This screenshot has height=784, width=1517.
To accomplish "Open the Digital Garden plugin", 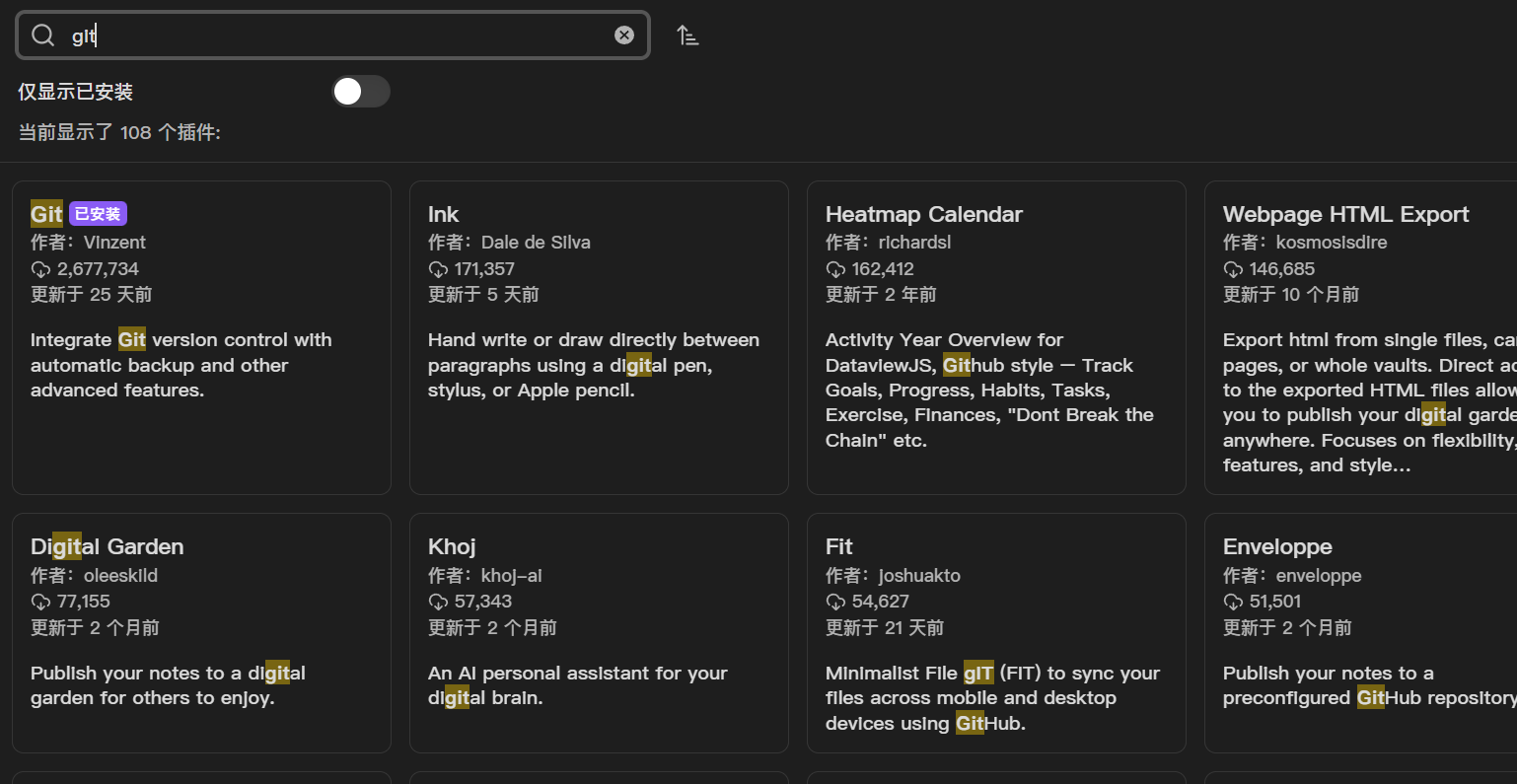I will [108, 546].
